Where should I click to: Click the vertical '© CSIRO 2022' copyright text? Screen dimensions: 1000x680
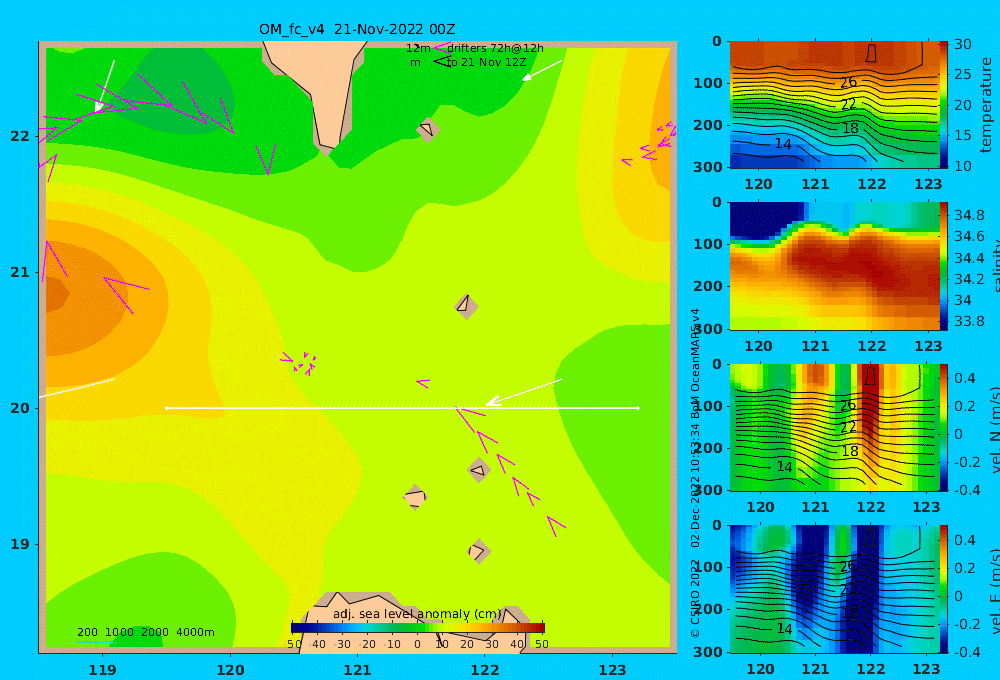coord(695,598)
